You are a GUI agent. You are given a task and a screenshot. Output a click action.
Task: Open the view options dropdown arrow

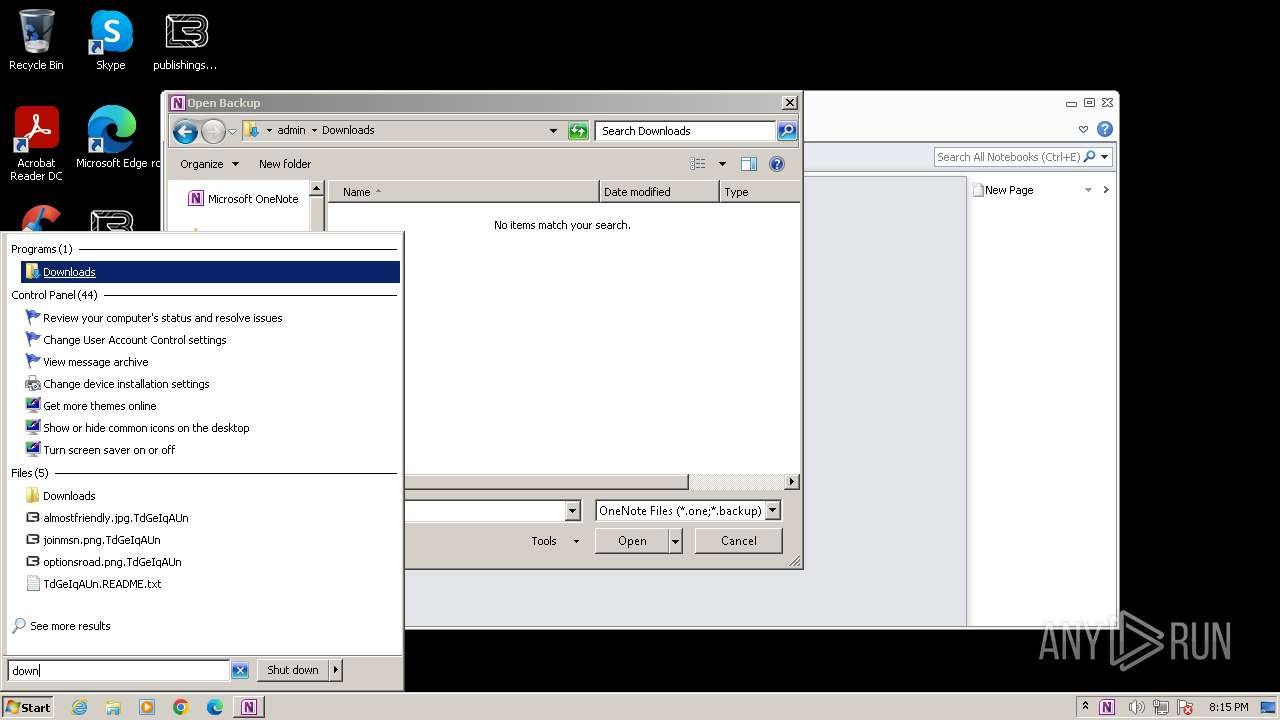point(722,164)
